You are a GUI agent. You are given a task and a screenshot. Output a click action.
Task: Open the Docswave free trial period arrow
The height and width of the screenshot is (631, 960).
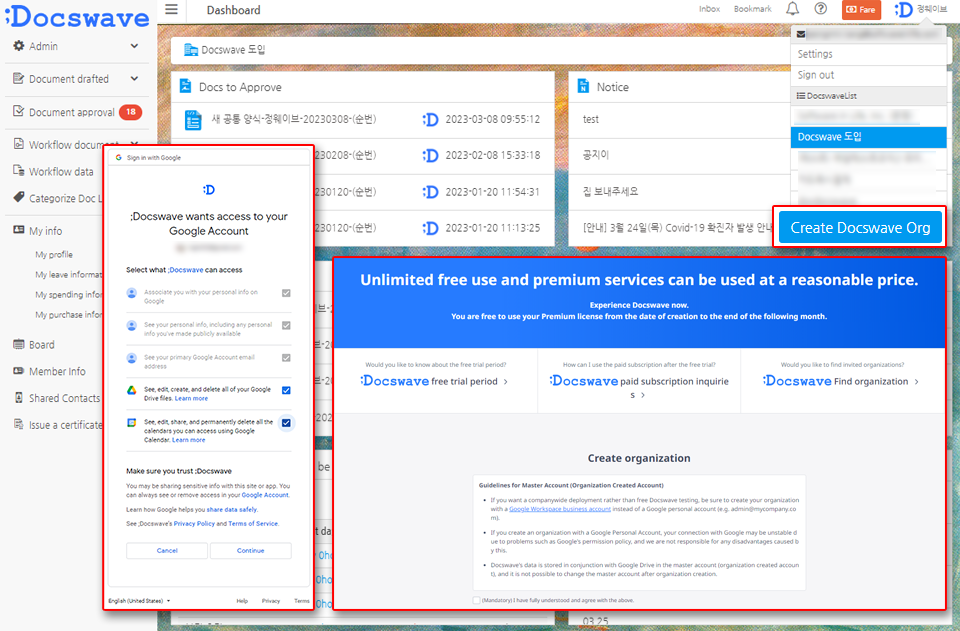[x=506, y=381]
